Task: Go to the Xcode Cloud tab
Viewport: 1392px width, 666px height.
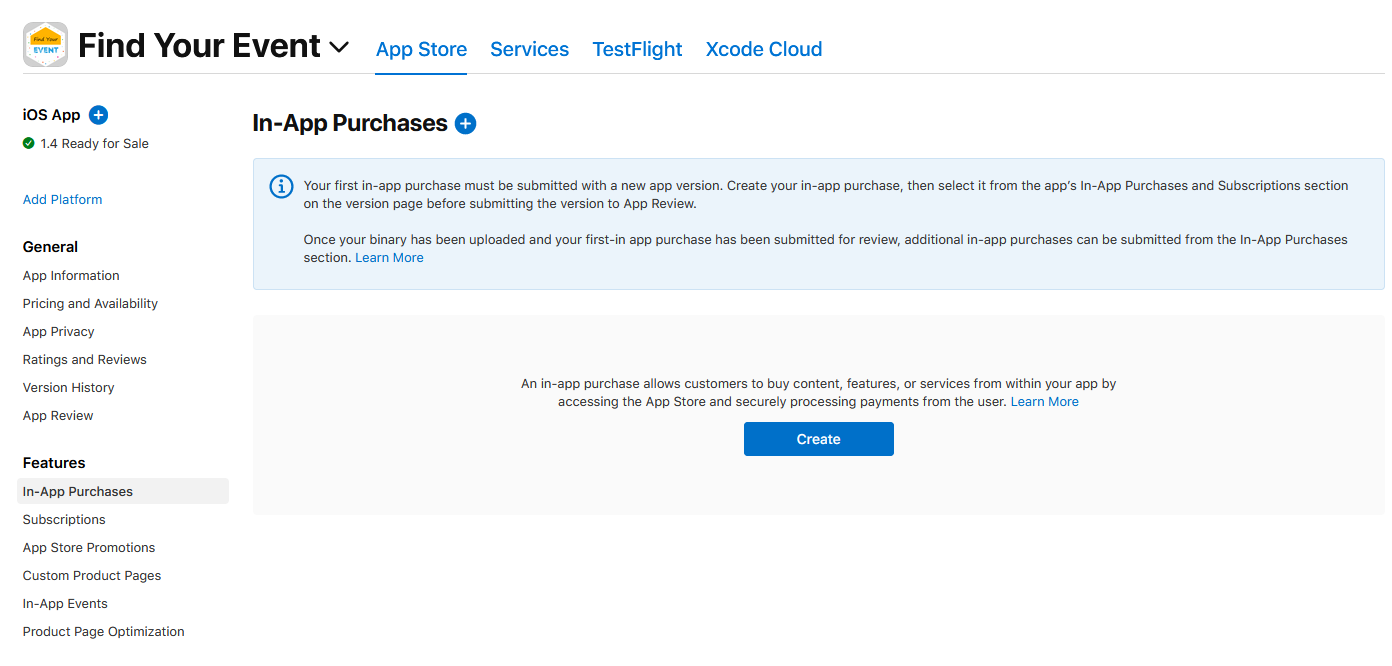Action: tap(764, 49)
